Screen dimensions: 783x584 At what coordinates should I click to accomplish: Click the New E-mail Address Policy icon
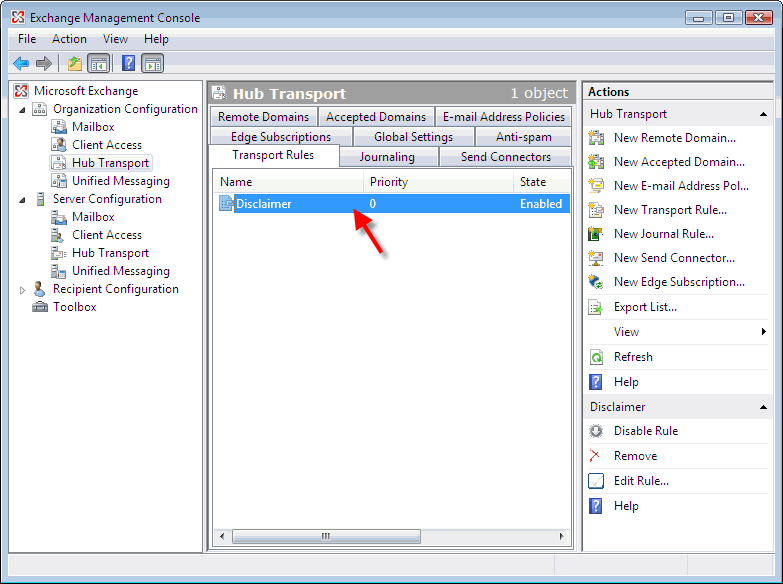(x=596, y=186)
